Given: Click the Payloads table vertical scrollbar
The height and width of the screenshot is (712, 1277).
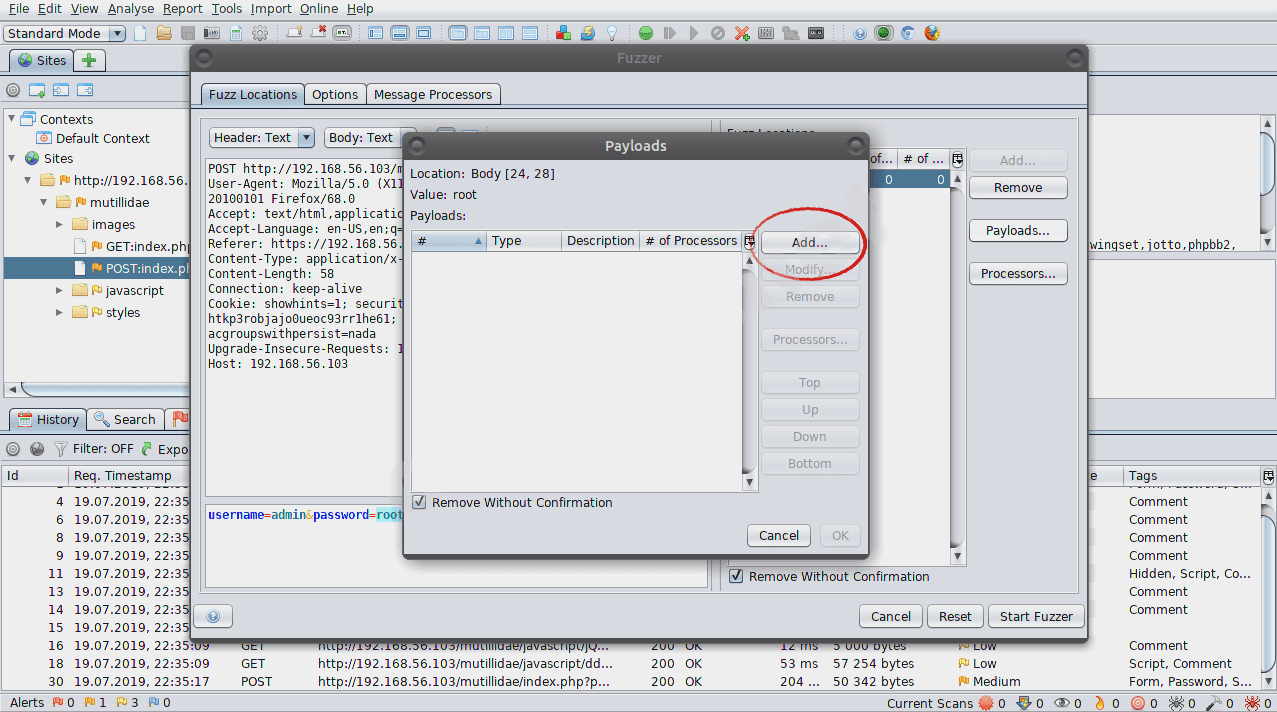Looking at the screenshot, I should tap(749, 370).
